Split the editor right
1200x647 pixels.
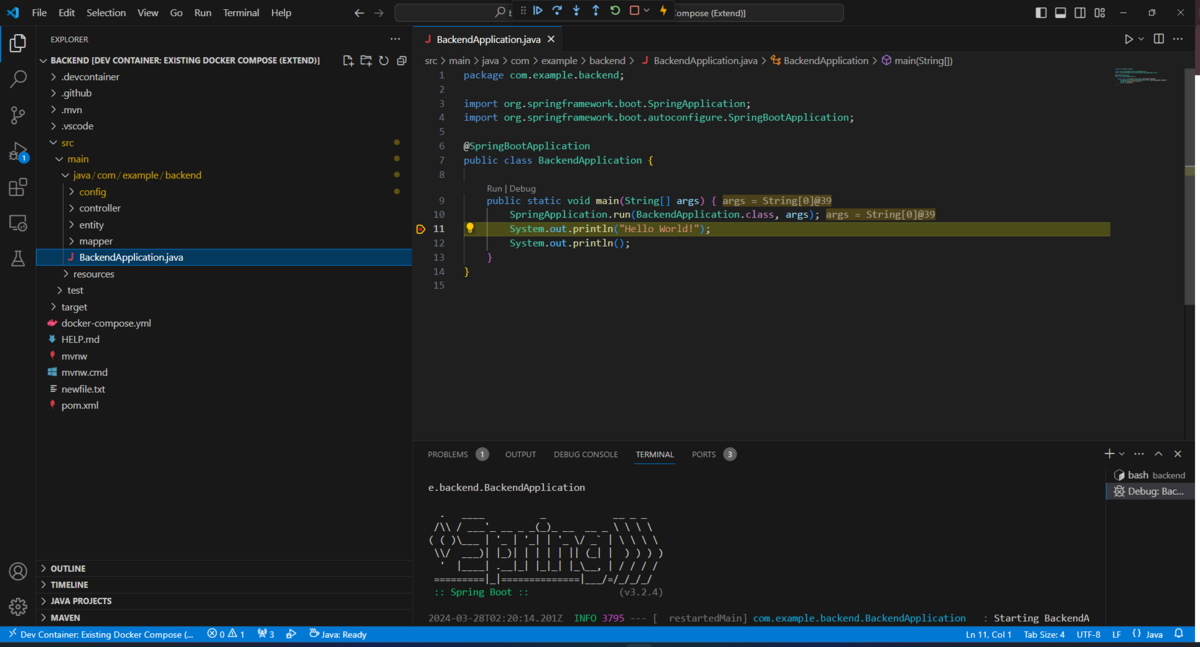1159,39
